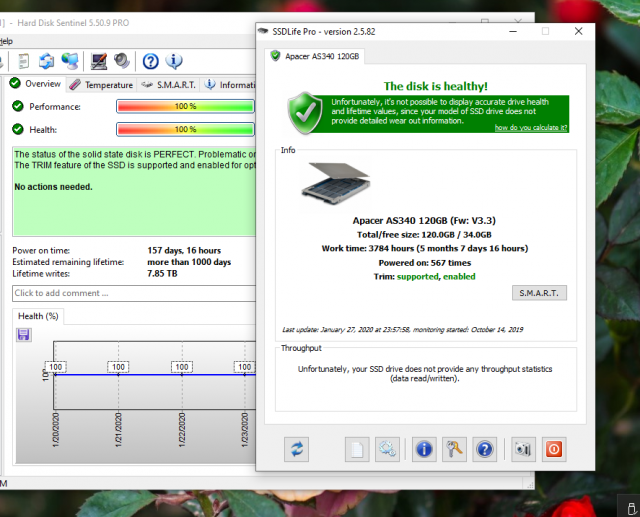Select the Health (%) graph tab

click(38, 316)
